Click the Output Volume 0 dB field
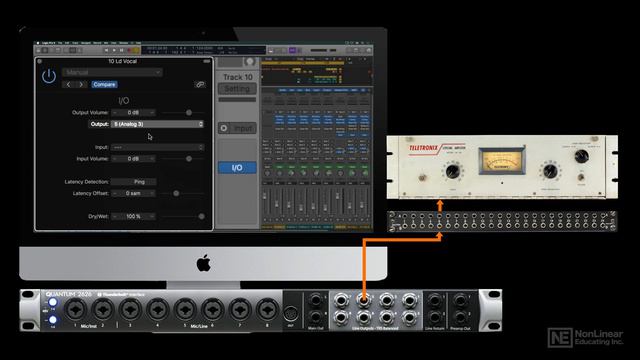 tap(133, 112)
